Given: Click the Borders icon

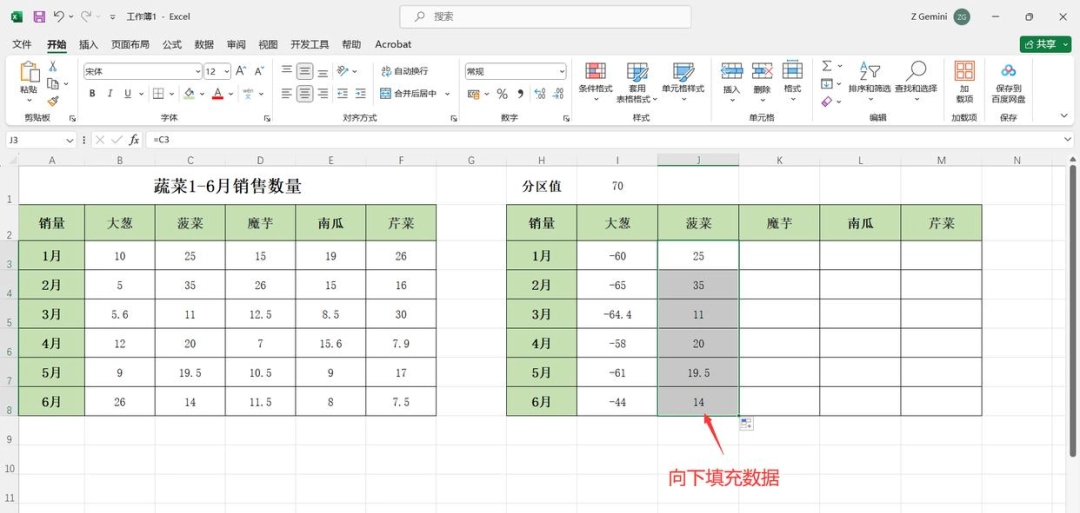Looking at the screenshot, I should point(158,94).
